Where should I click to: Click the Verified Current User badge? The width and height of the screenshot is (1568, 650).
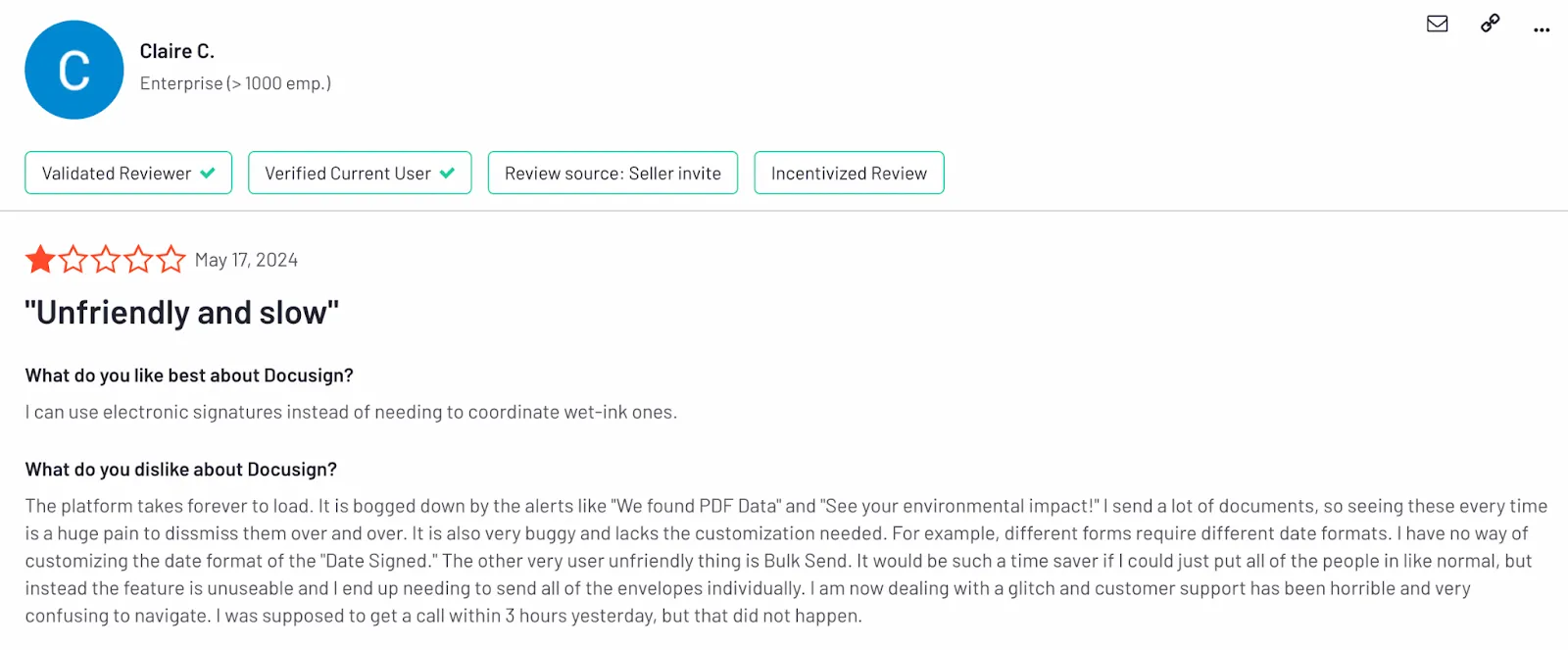click(x=360, y=173)
